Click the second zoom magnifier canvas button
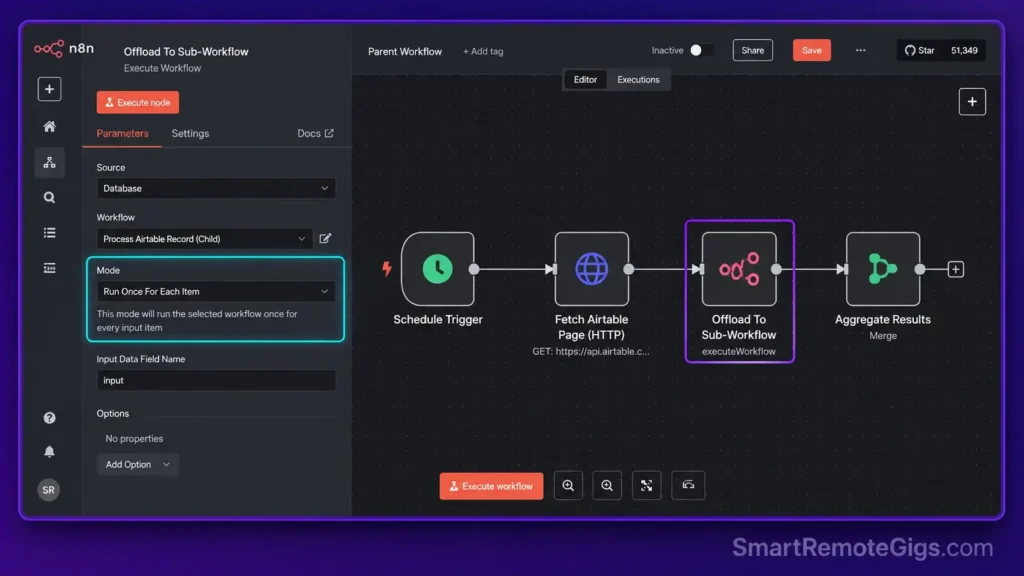Screen dimensions: 1024x576 (x=607, y=485)
